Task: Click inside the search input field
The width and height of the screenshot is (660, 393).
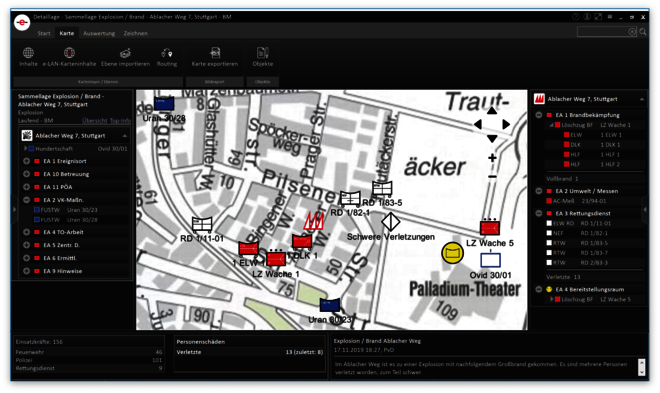Action: (603, 32)
